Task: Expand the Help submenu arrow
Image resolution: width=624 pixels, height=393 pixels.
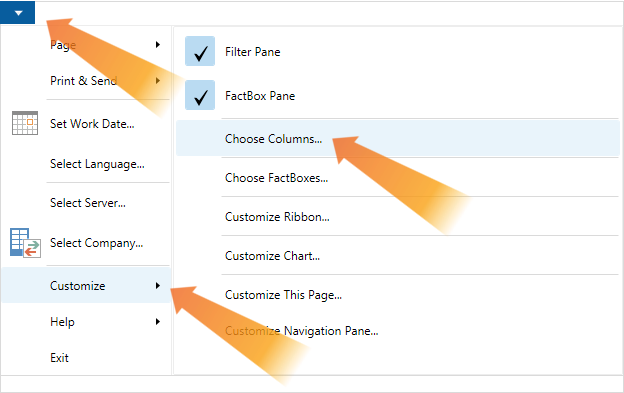Action: click(158, 321)
